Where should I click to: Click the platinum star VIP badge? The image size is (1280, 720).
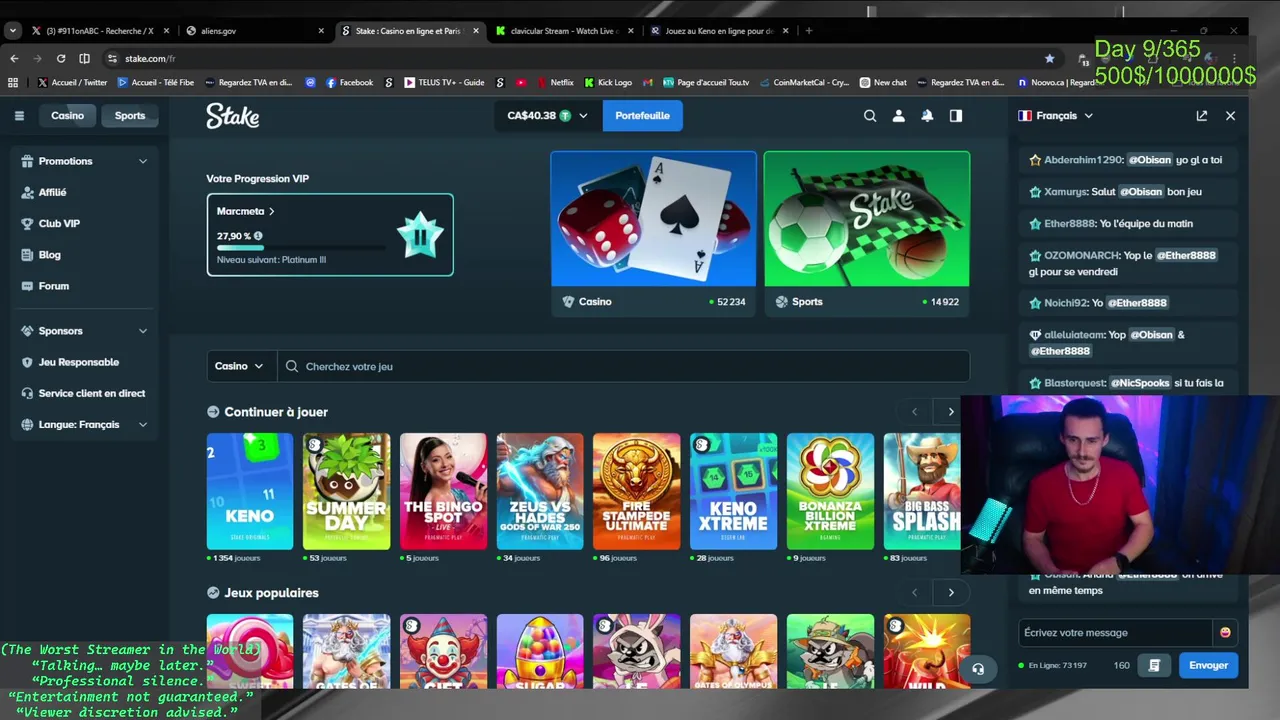[420, 235]
